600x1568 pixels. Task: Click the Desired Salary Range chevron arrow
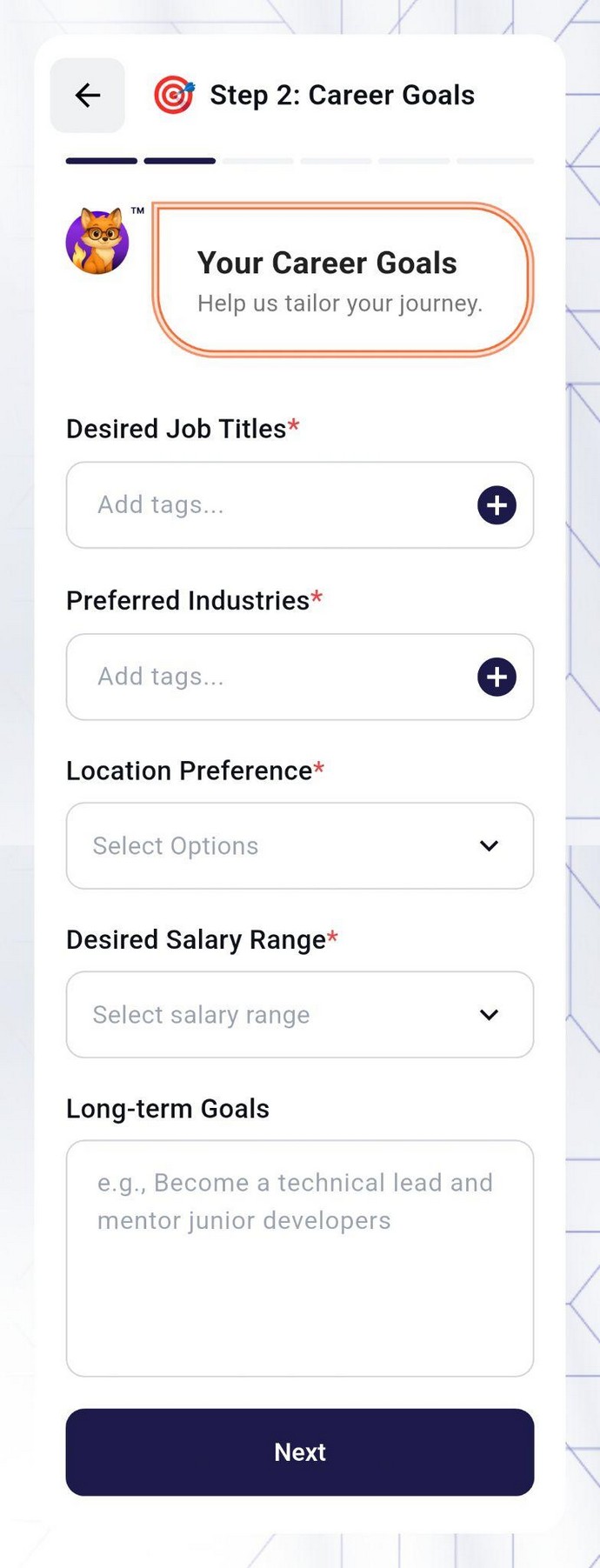pyautogui.click(x=489, y=1015)
